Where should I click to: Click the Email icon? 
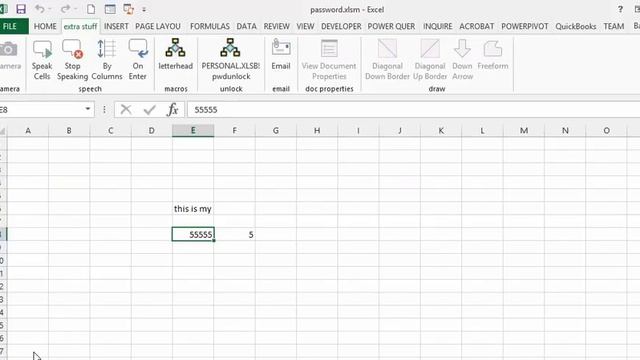281,55
